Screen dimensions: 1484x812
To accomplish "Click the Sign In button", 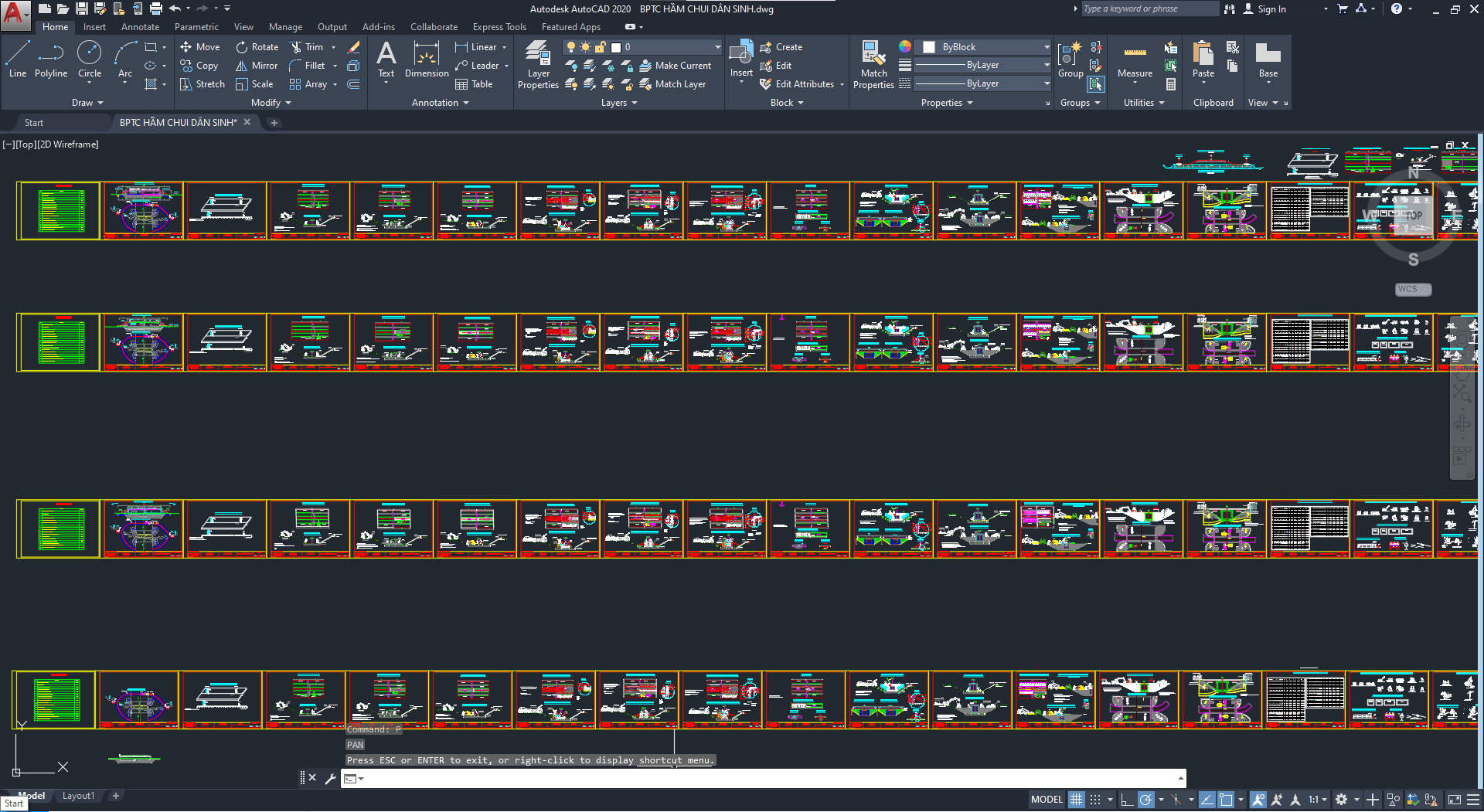I will click(x=1265, y=9).
